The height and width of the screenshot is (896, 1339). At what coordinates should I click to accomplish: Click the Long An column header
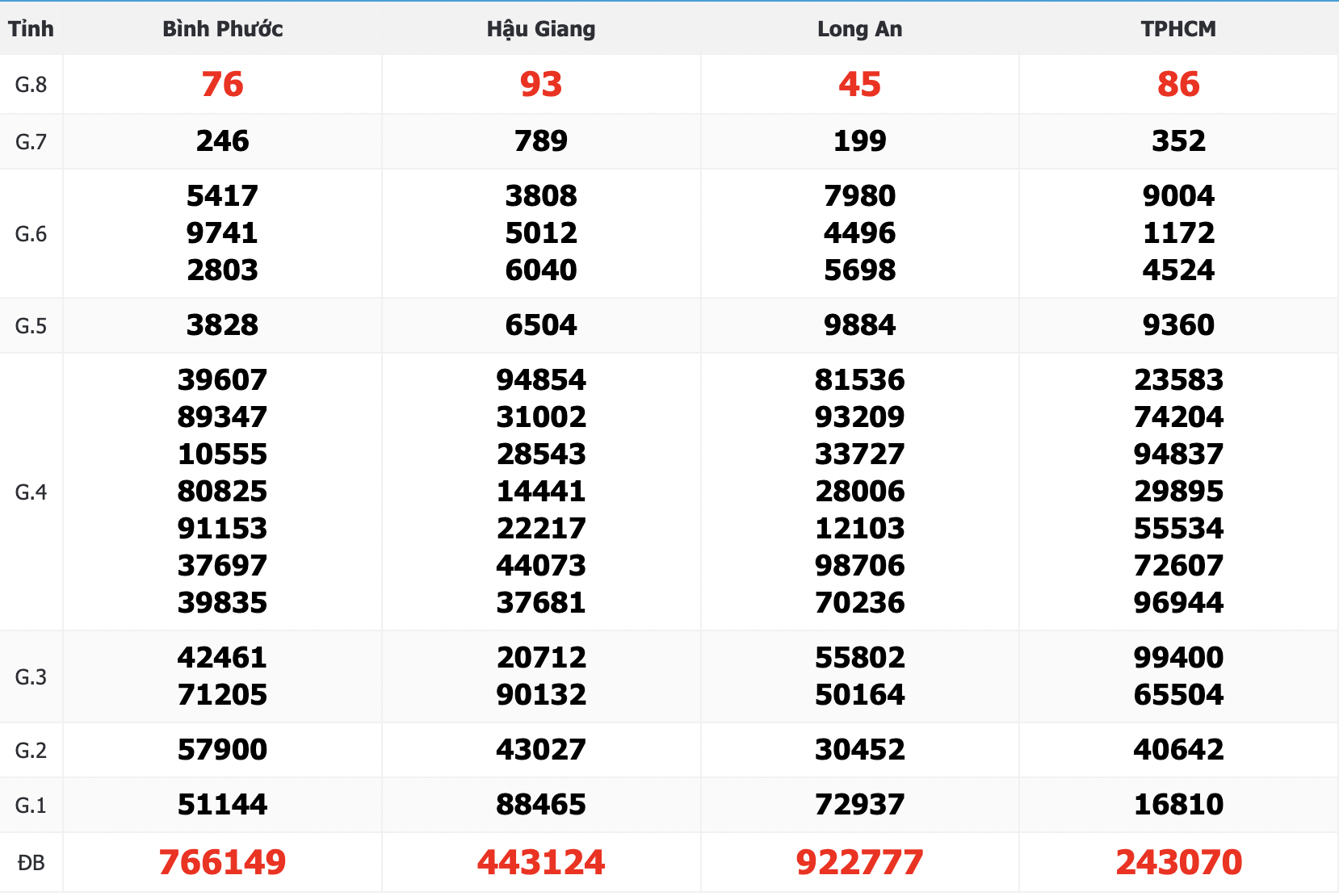[x=859, y=29]
